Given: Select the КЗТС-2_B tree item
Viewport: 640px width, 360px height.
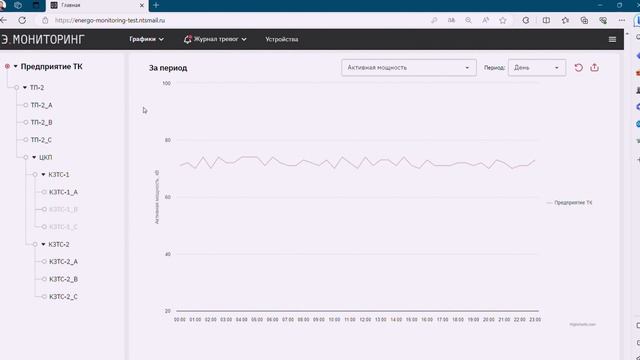Looking at the screenshot, I should tap(63, 279).
